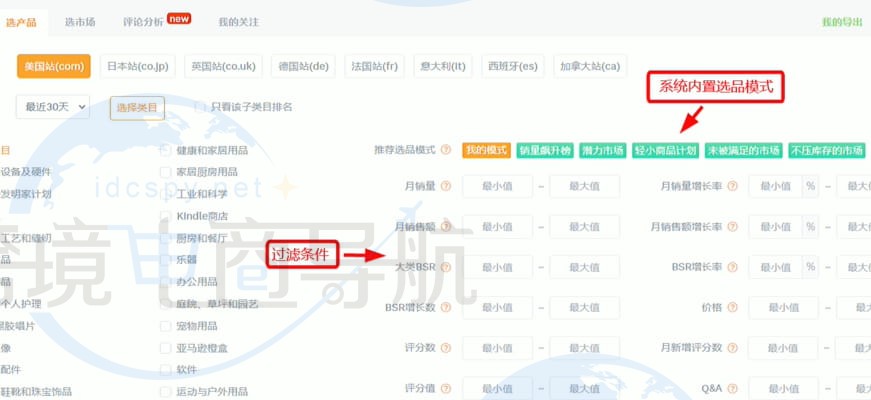Viewport: 871px width, 400px height.
Task: Open help icon next to Q&A
Action: pos(732,388)
